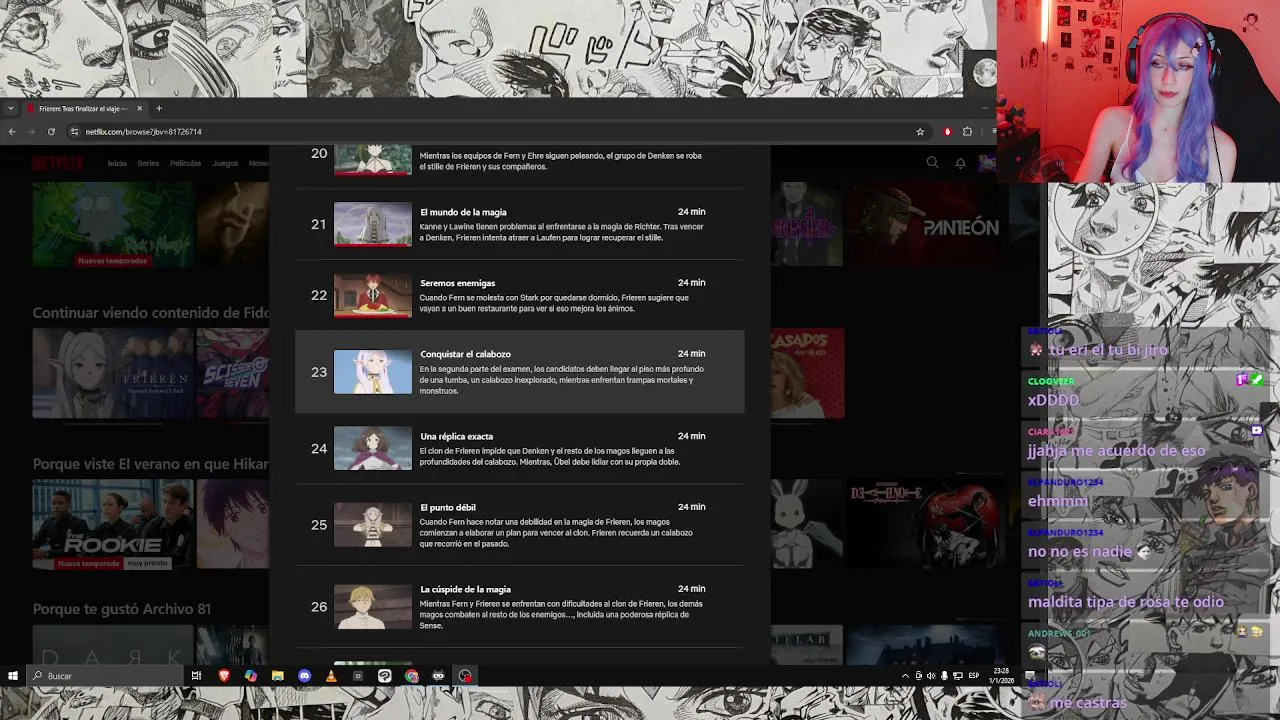This screenshot has height=720, width=1280.
Task: Open volume control in system tray
Action: coord(931,676)
